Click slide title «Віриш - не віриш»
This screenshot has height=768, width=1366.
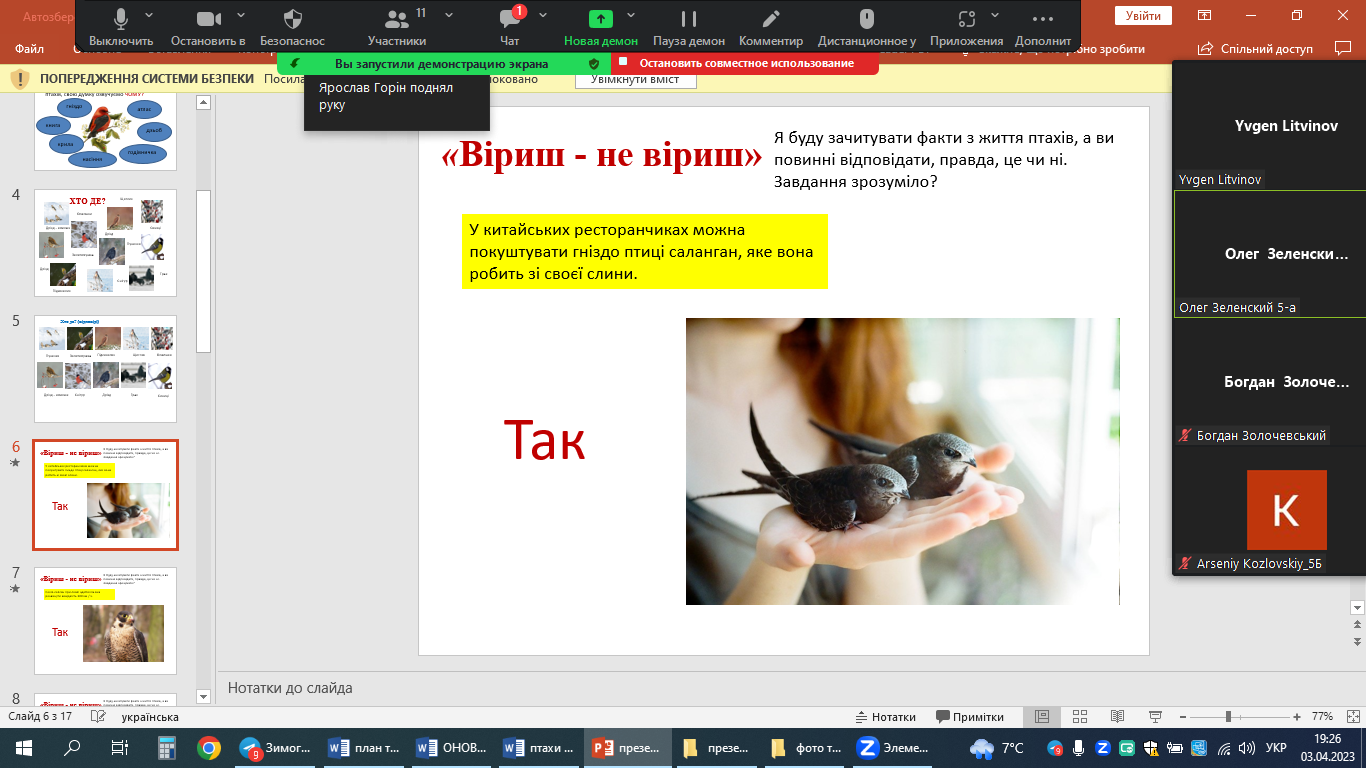pyautogui.click(x=602, y=157)
